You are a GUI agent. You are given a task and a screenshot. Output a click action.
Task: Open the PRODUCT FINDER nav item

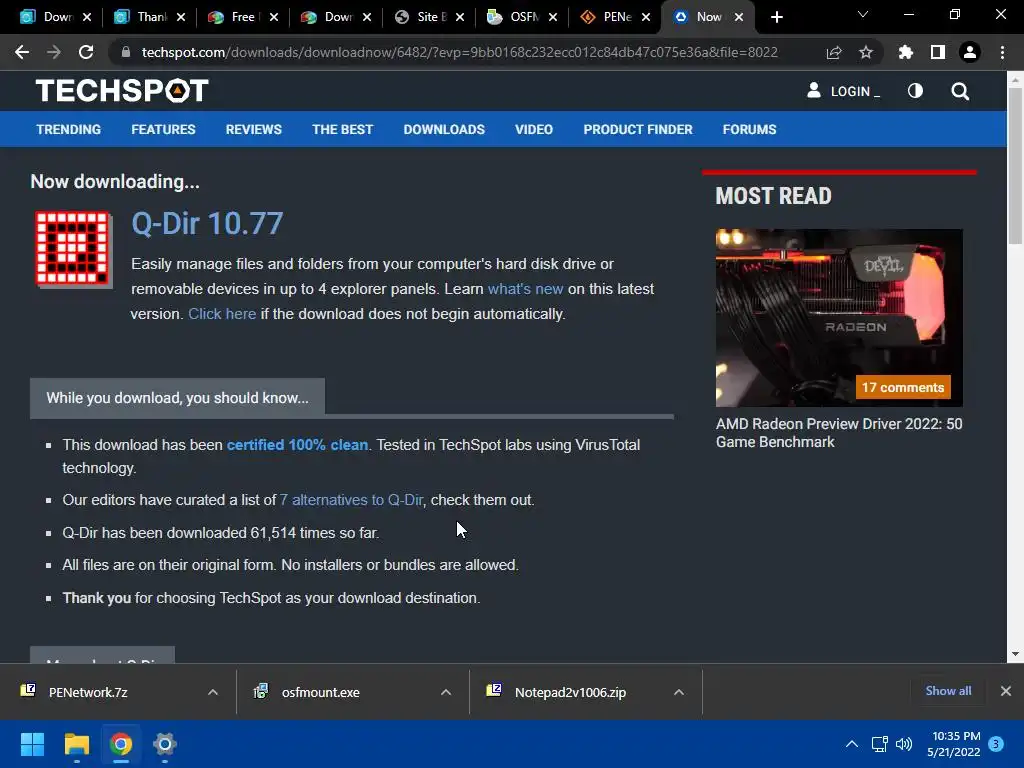pos(638,129)
